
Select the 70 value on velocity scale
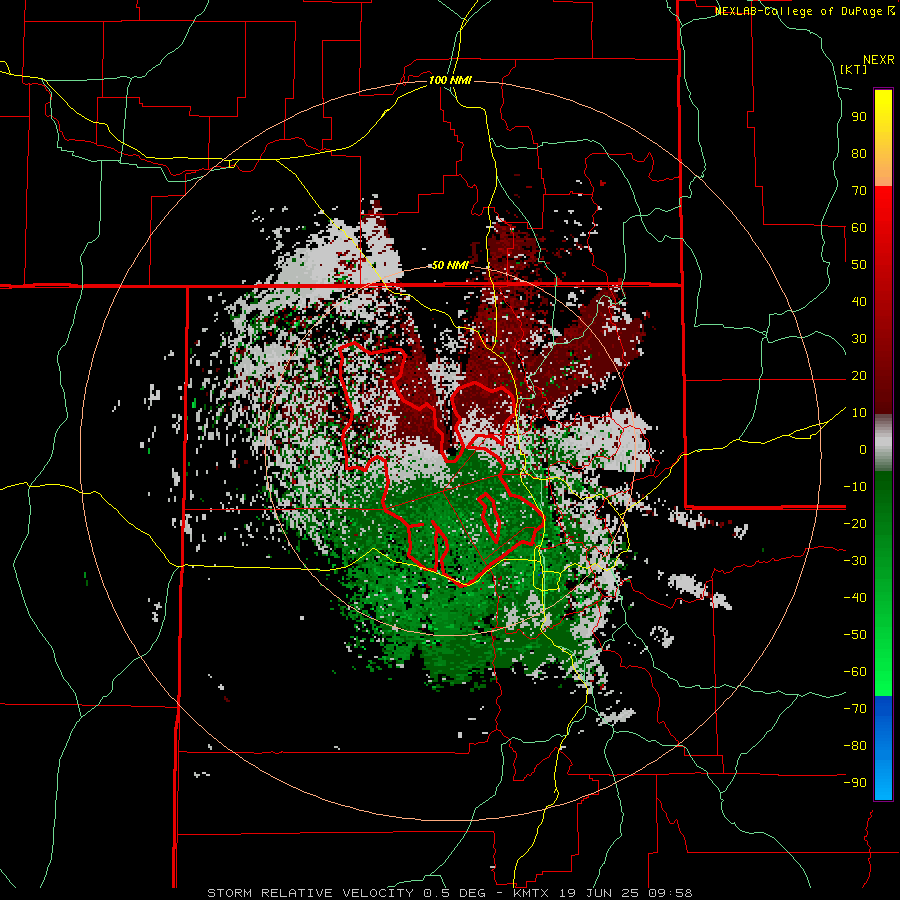pyautogui.click(x=859, y=191)
